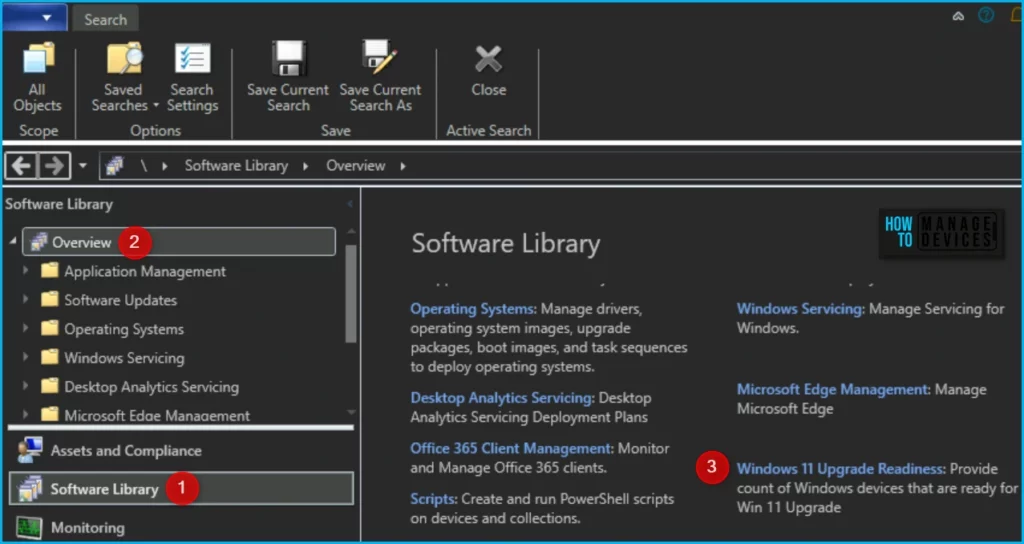Click the navigation tree scrollbar thumb
The width and height of the screenshot is (1024, 544).
click(x=351, y=294)
